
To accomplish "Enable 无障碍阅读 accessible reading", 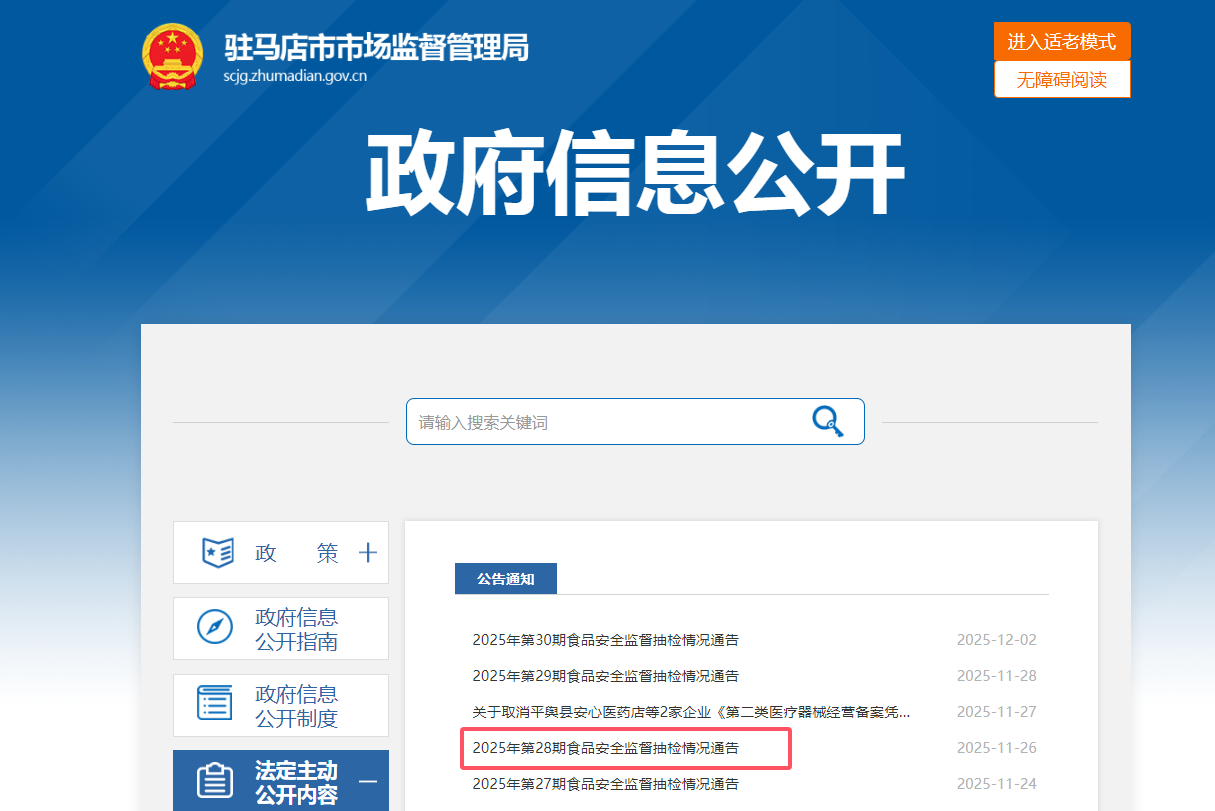I will pos(1061,80).
